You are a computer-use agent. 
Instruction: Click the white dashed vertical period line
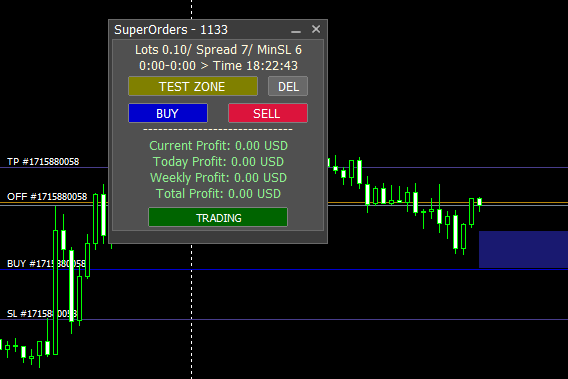(x=192, y=312)
